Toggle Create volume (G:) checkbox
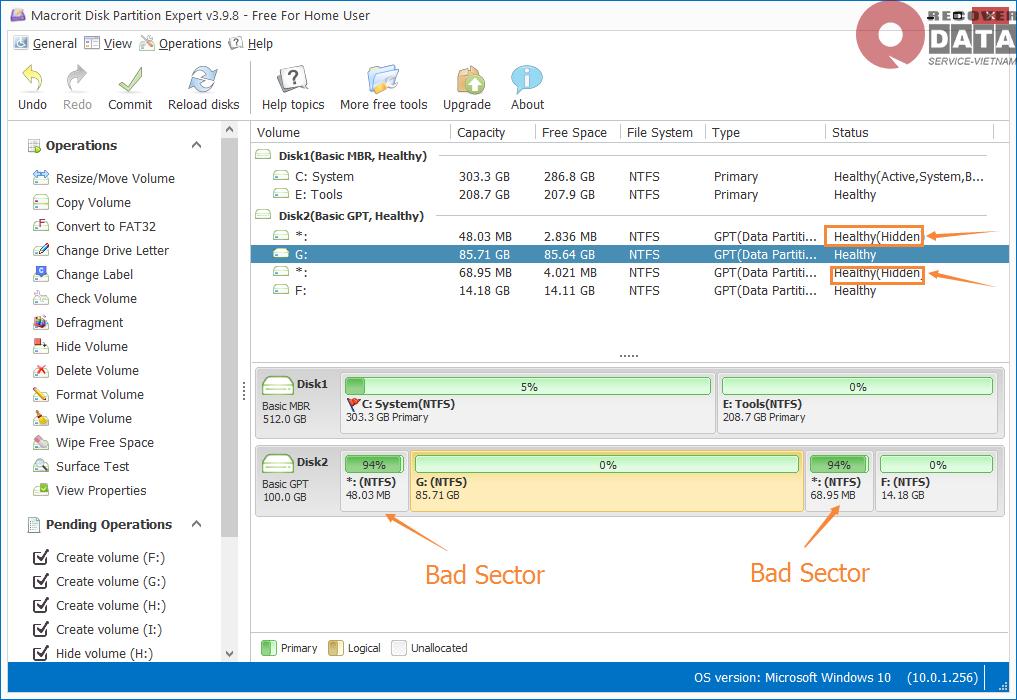This screenshot has width=1017, height=700. [x=40, y=581]
